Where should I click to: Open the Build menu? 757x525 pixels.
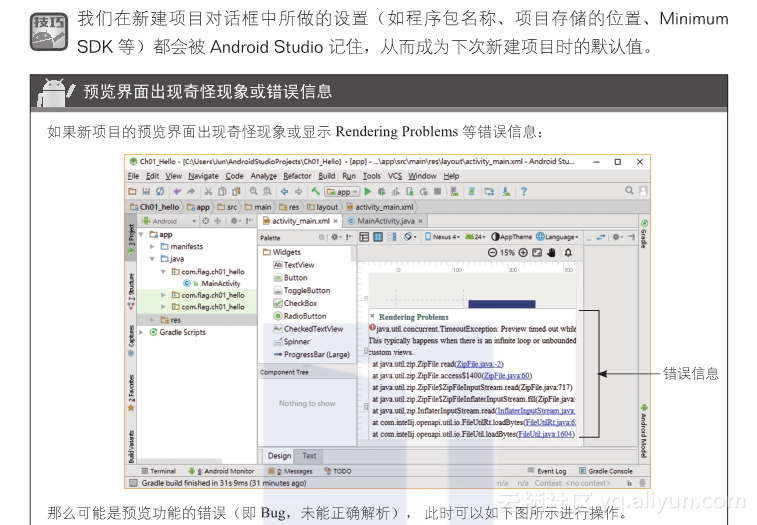point(326,176)
